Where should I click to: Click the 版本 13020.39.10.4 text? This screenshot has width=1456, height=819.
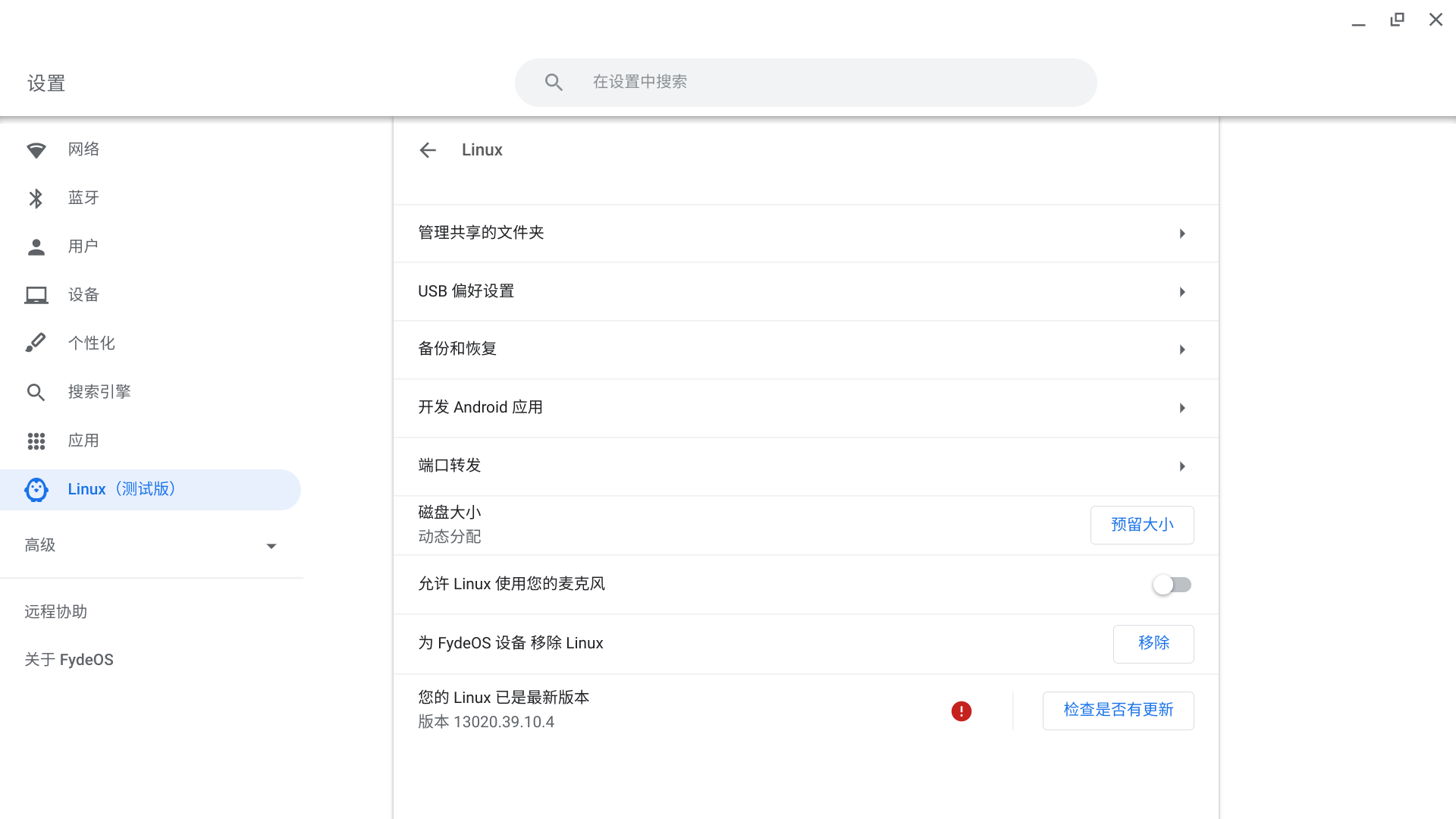(486, 722)
